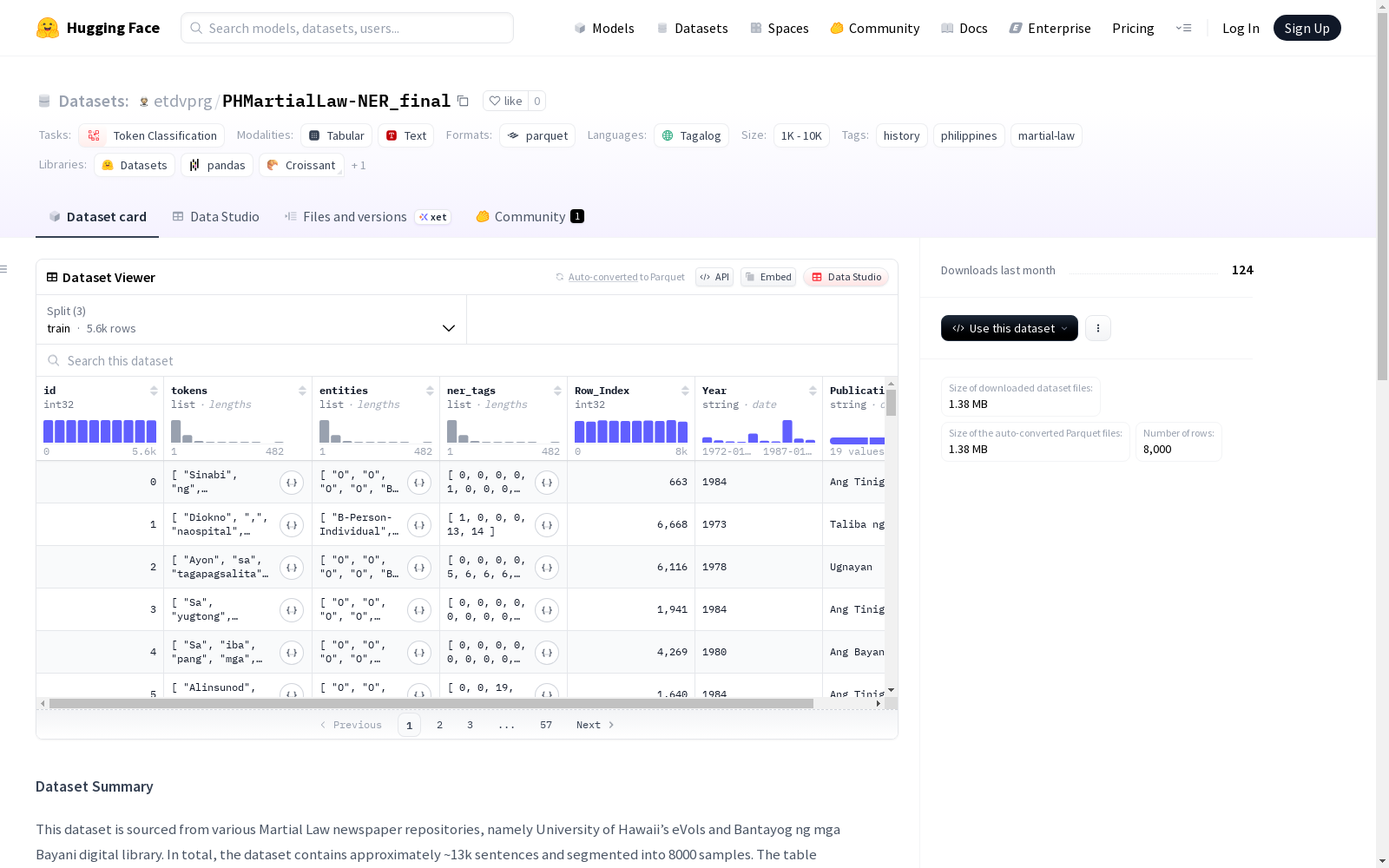Go to Spaces in top navigation
The height and width of the screenshot is (868, 1389).
click(780, 28)
